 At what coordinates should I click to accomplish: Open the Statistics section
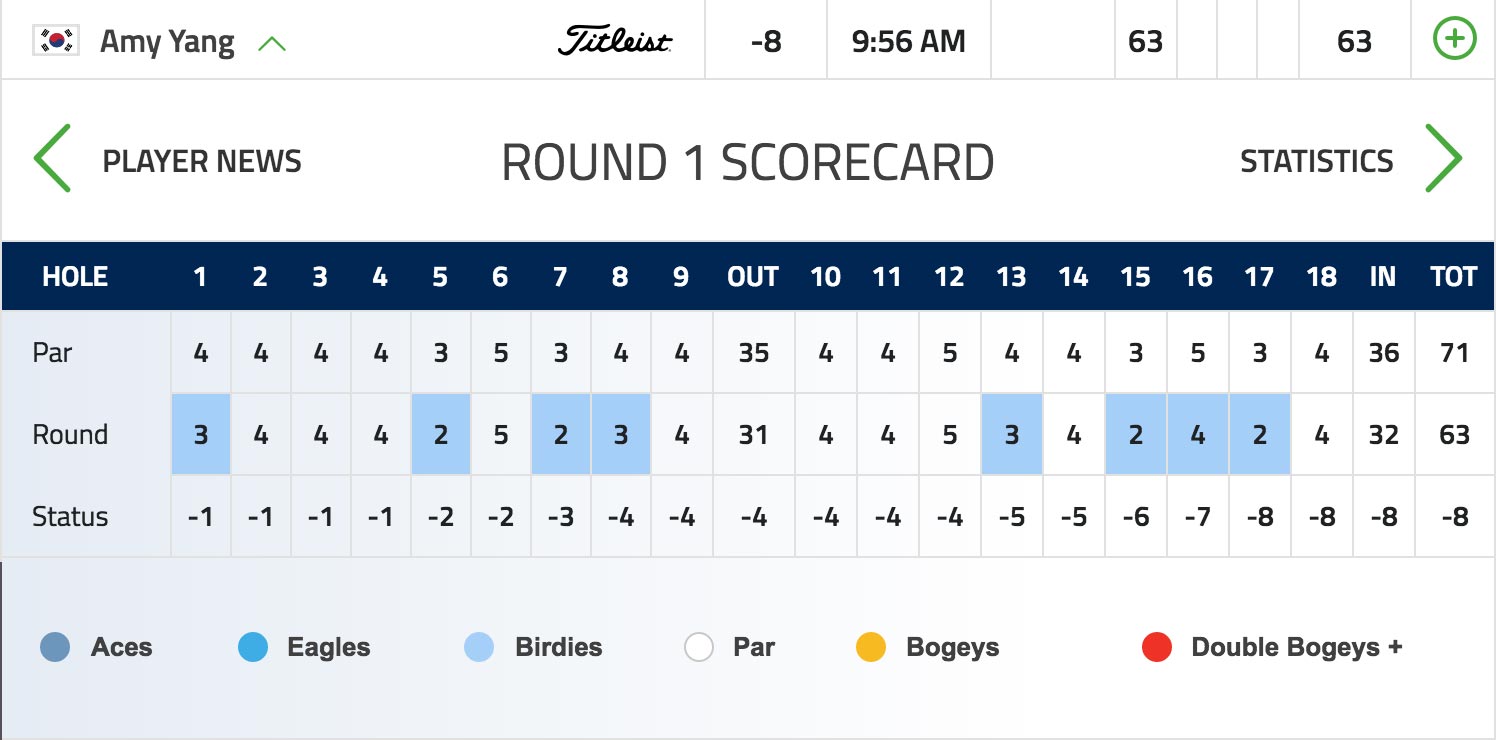pyautogui.click(x=1317, y=161)
